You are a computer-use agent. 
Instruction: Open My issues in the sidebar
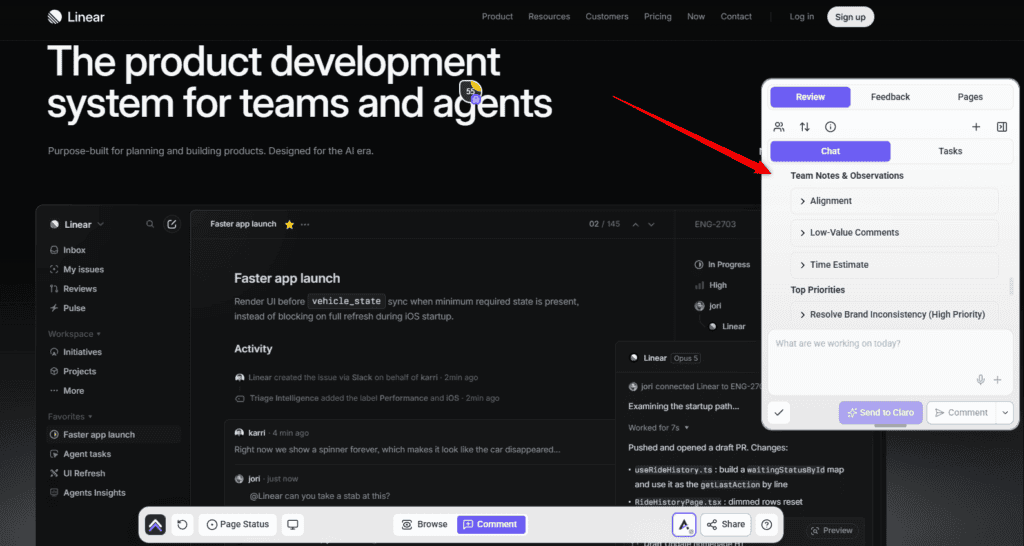pyautogui.click(x=77, y=269)
